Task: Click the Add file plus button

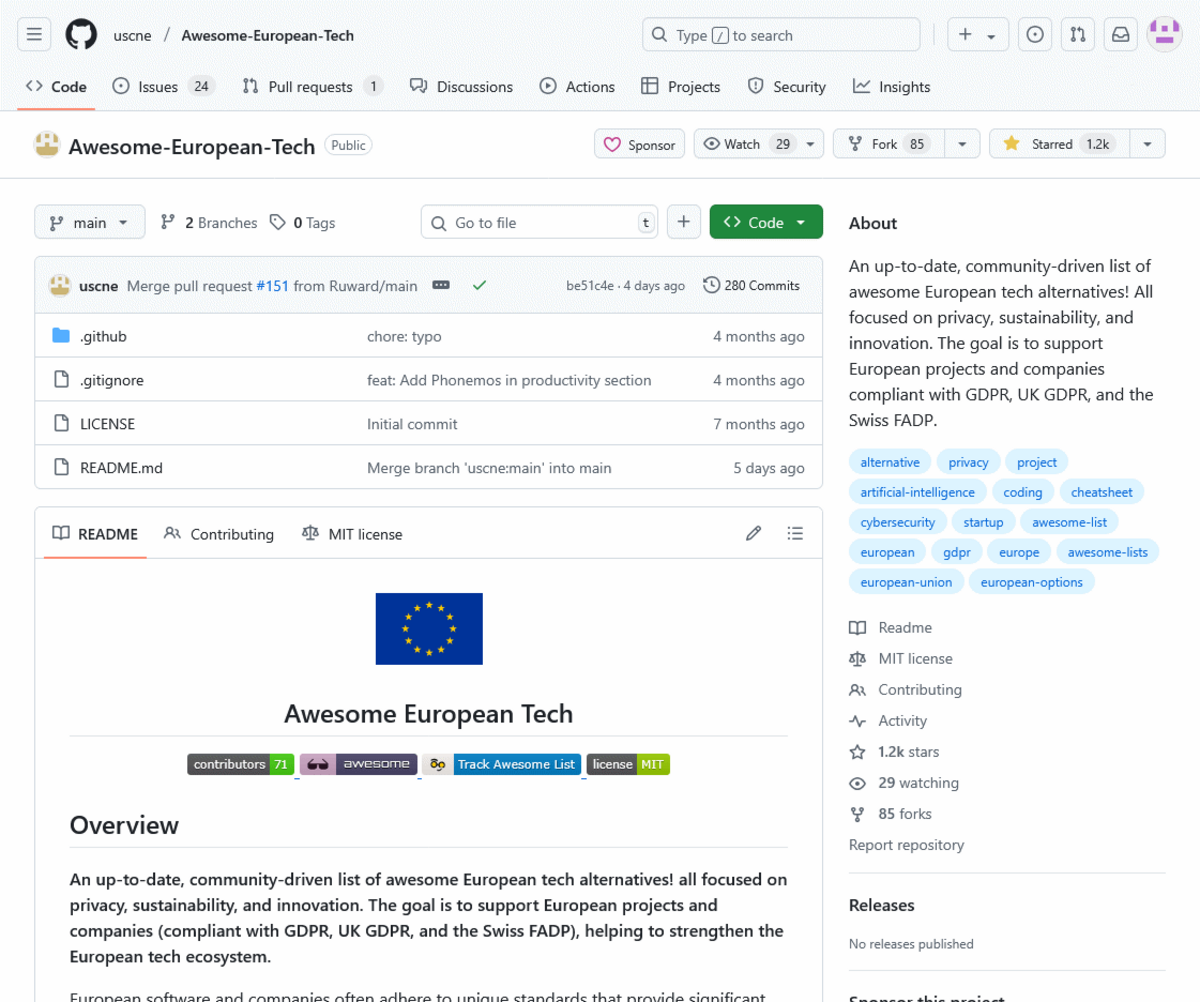Action: point(683,222)
